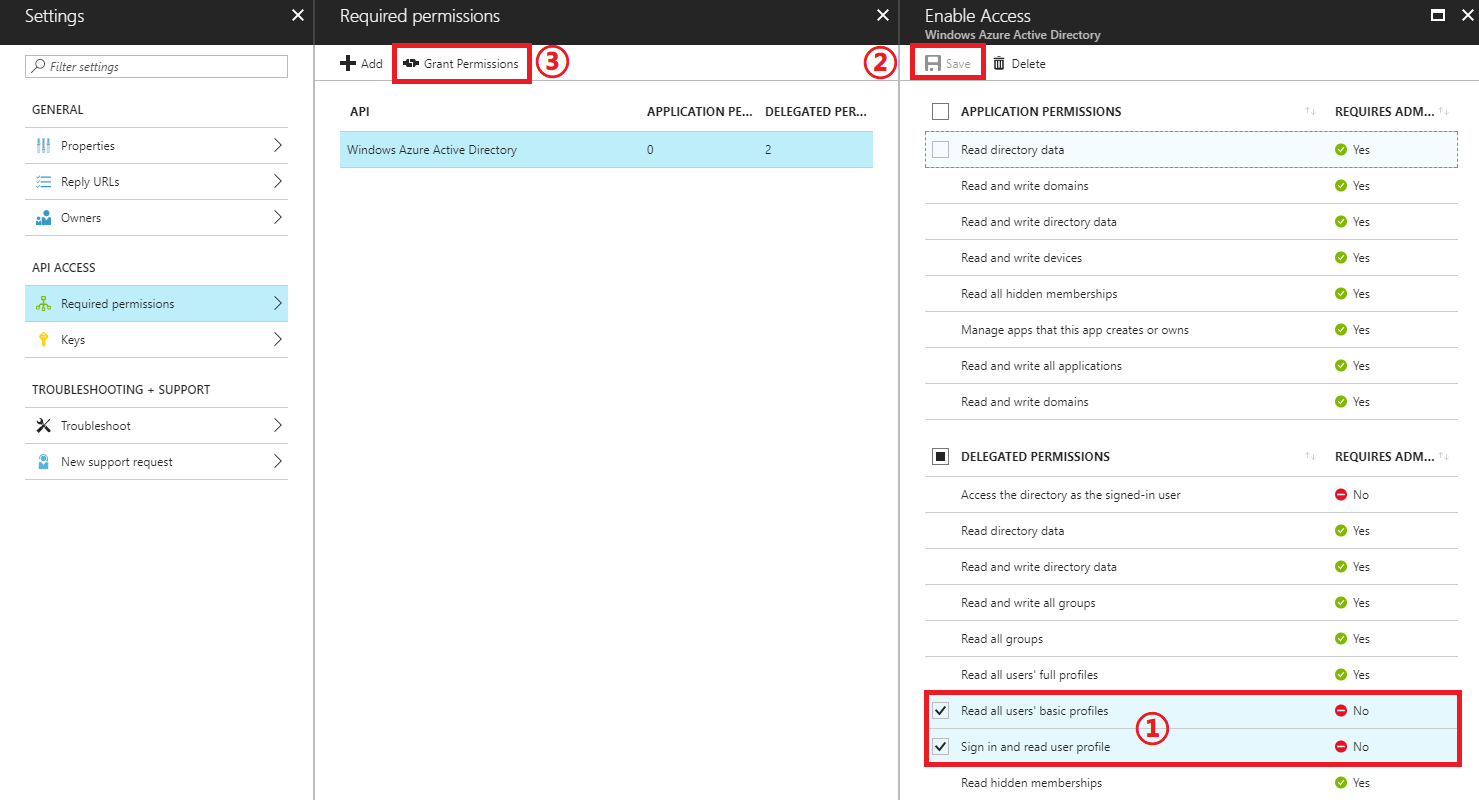Click the Filter settings search box
1479x800 pixels.
click(x=156, y=67)
